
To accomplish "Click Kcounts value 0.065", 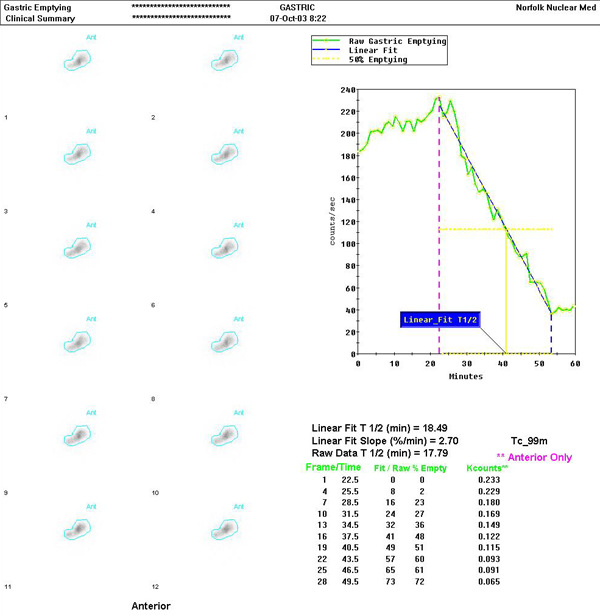I will click(x=489, y=582).
